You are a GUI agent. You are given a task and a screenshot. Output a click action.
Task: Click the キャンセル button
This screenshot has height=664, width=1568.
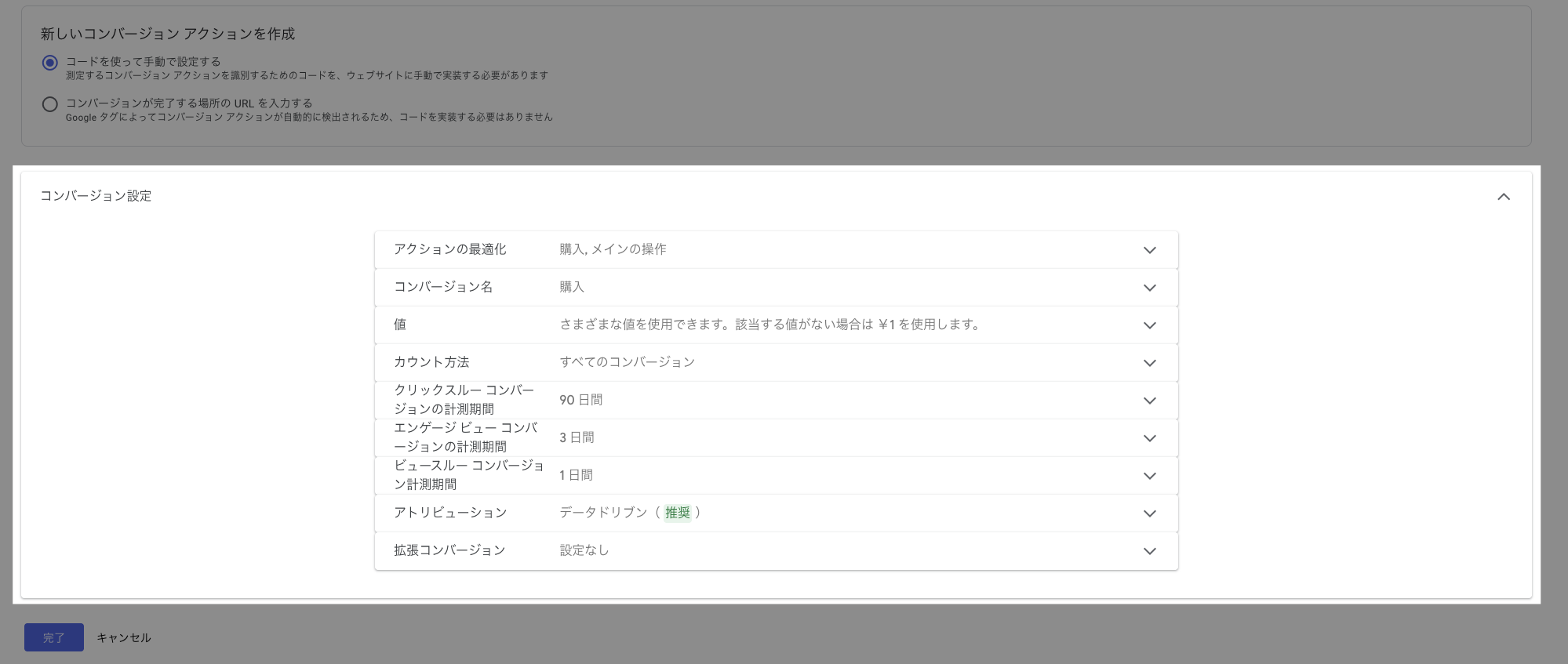tap(124, 638)
